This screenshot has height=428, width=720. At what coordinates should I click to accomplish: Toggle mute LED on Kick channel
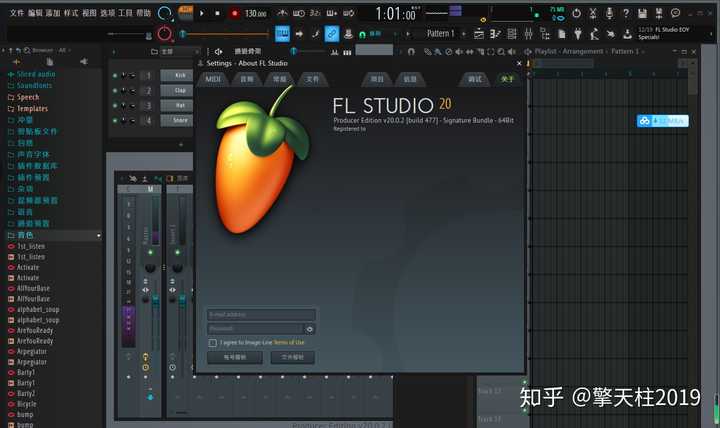[115, 75]
